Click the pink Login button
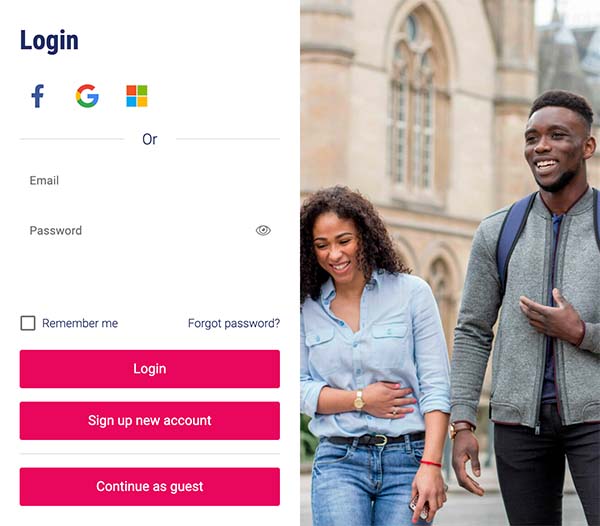The height and width of the screenshot is (526, 600). click(x=150, y=369)
